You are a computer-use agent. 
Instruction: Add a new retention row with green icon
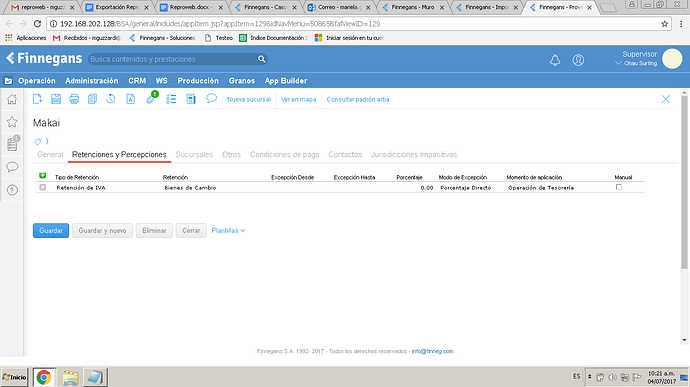pos(43,176)
